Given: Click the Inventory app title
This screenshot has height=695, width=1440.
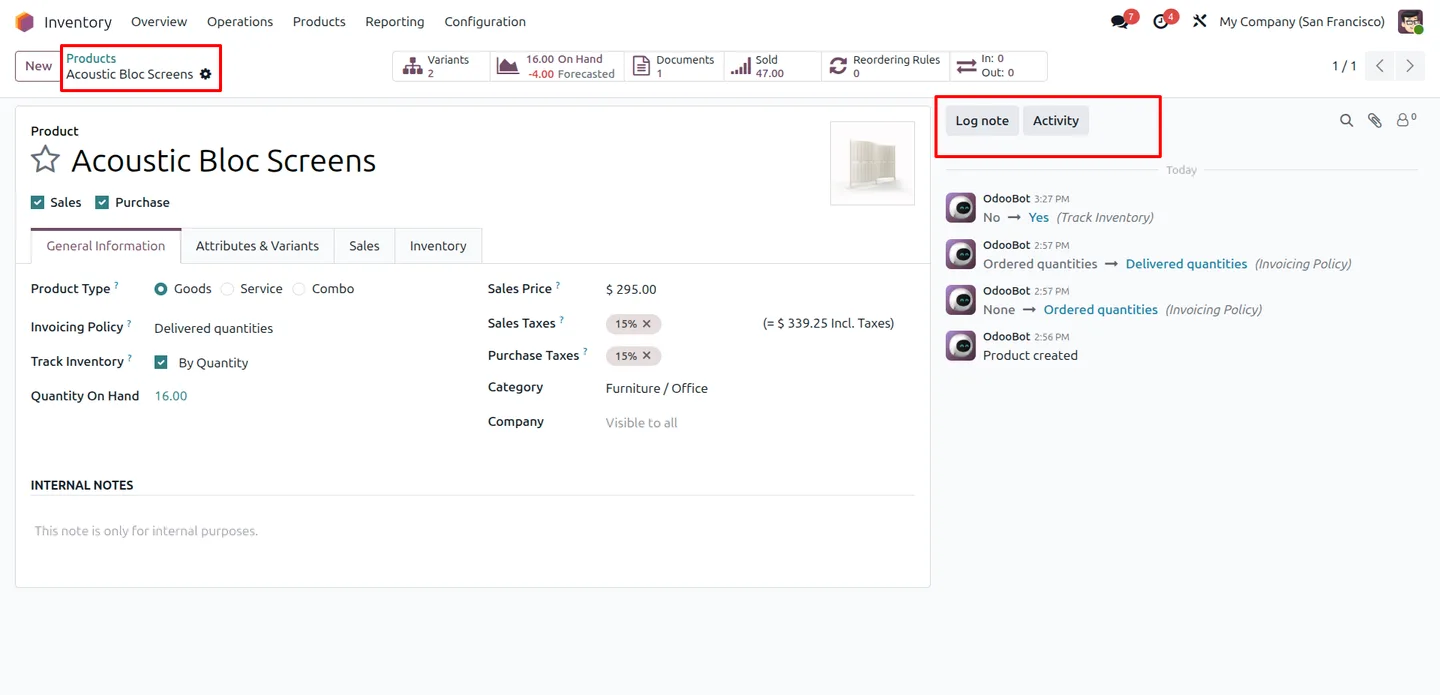Looking at the screenshot, I should 78,22.
